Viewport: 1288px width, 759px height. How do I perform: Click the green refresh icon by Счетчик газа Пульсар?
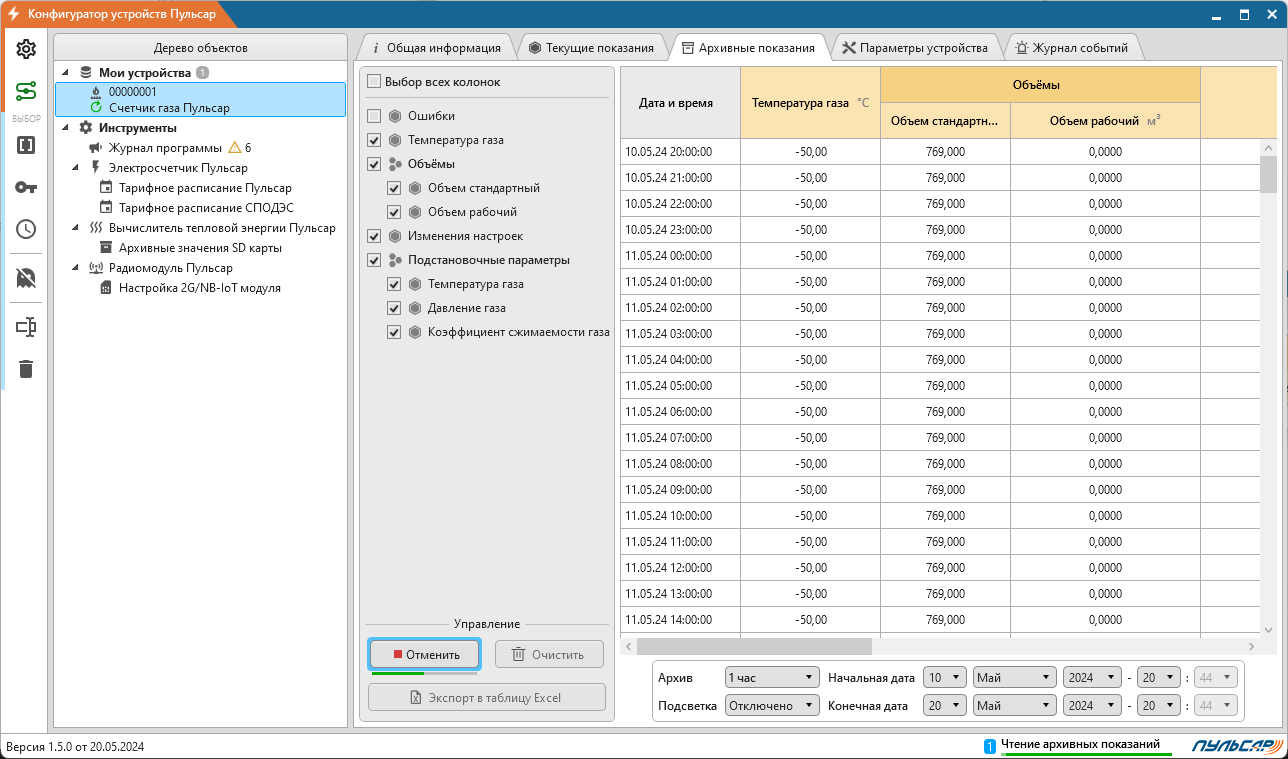click(x=96, y=107)
